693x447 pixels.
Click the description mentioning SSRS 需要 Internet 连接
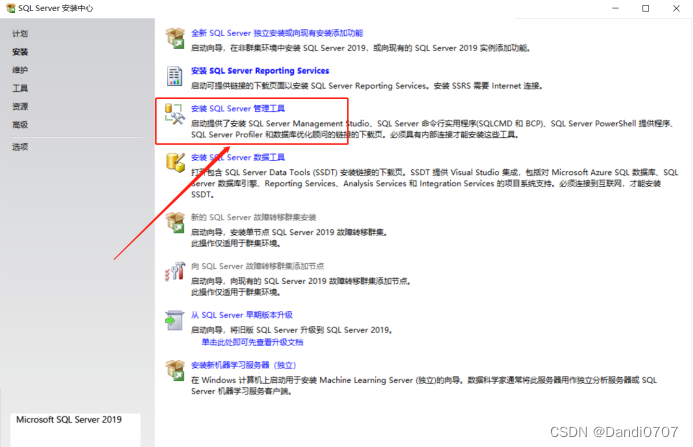367,86
